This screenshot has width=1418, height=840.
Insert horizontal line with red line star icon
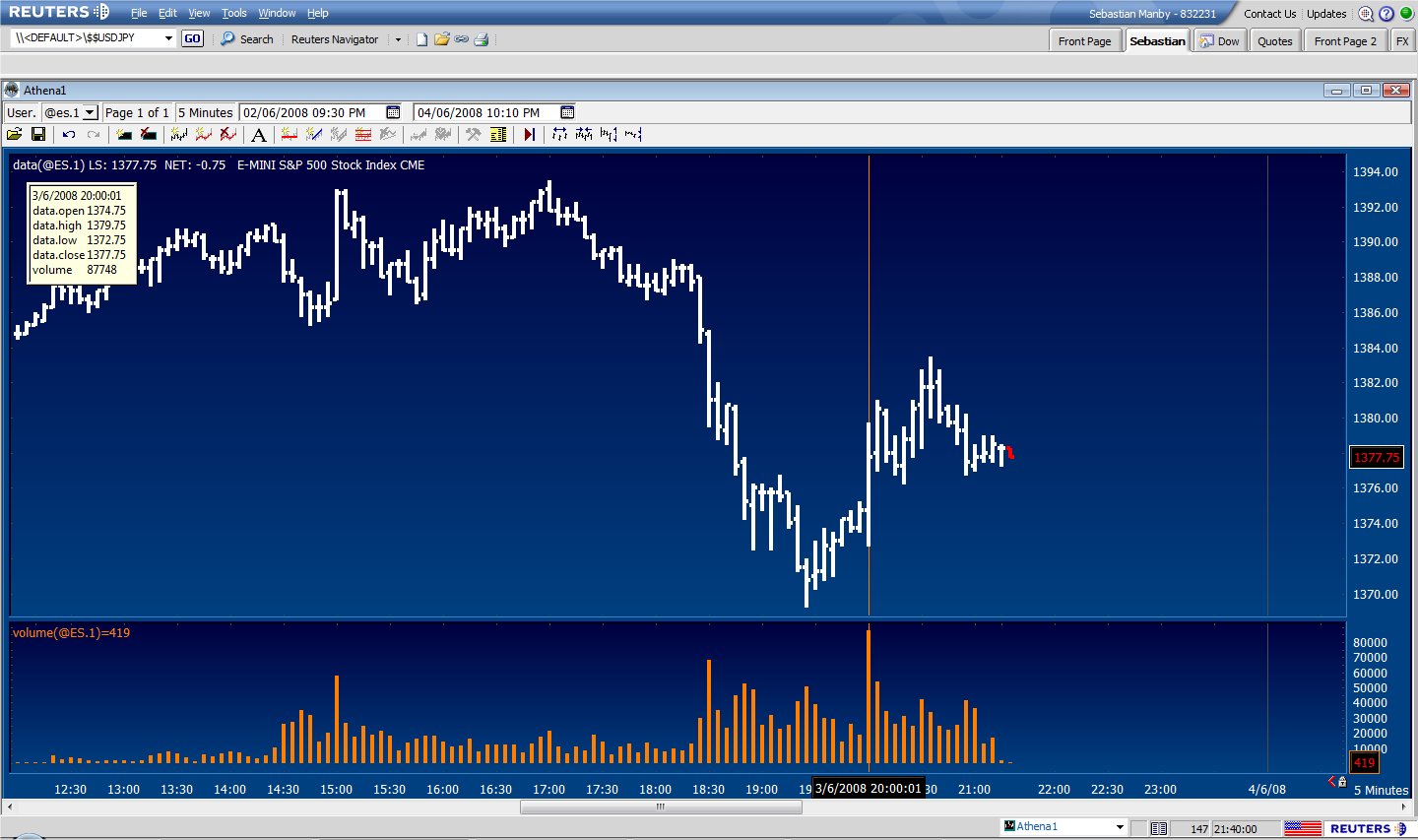pos(290,134)
